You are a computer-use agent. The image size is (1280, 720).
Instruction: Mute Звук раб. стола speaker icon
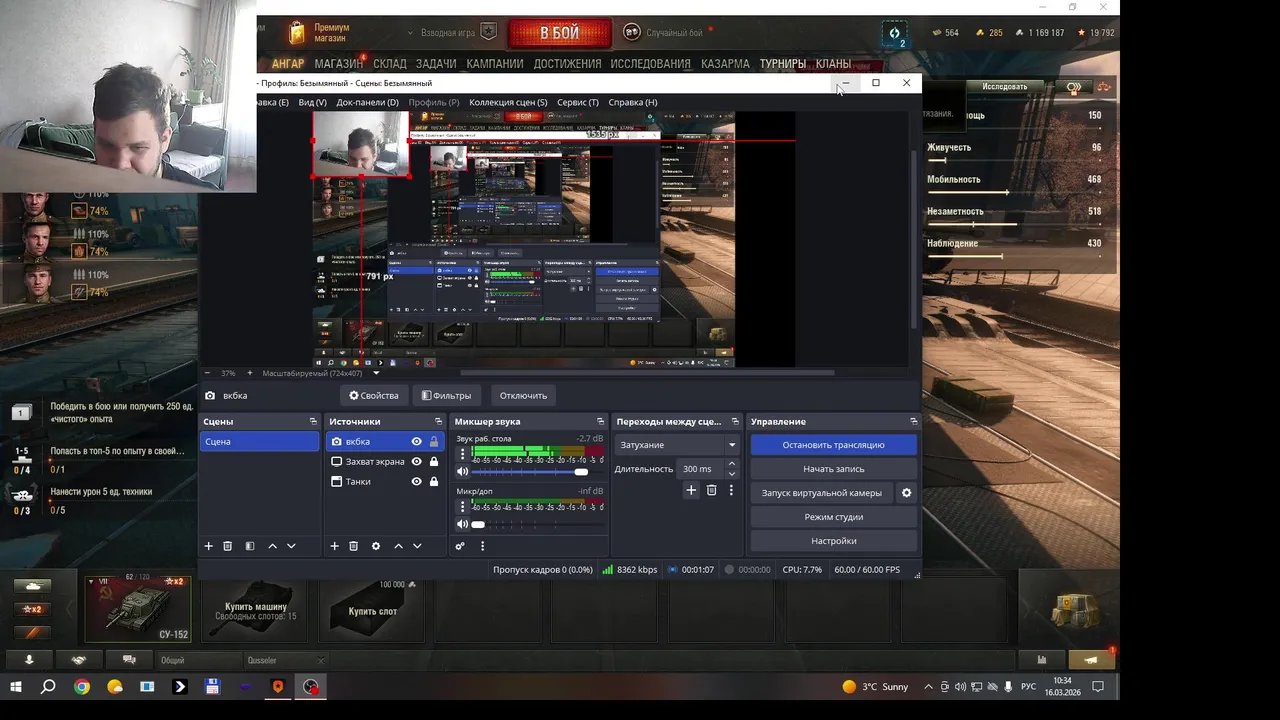tap(462, 471)
